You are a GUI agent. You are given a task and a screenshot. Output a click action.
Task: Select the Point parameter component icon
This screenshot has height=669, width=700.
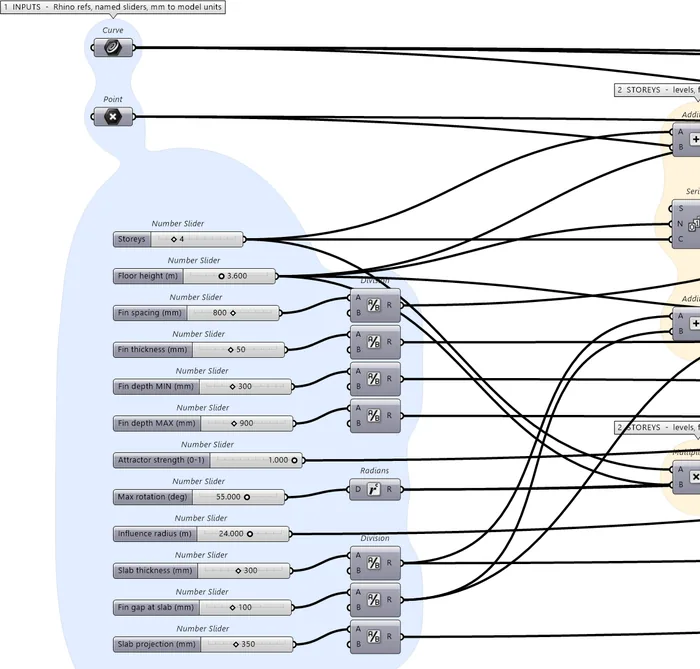tap(113, 116)
